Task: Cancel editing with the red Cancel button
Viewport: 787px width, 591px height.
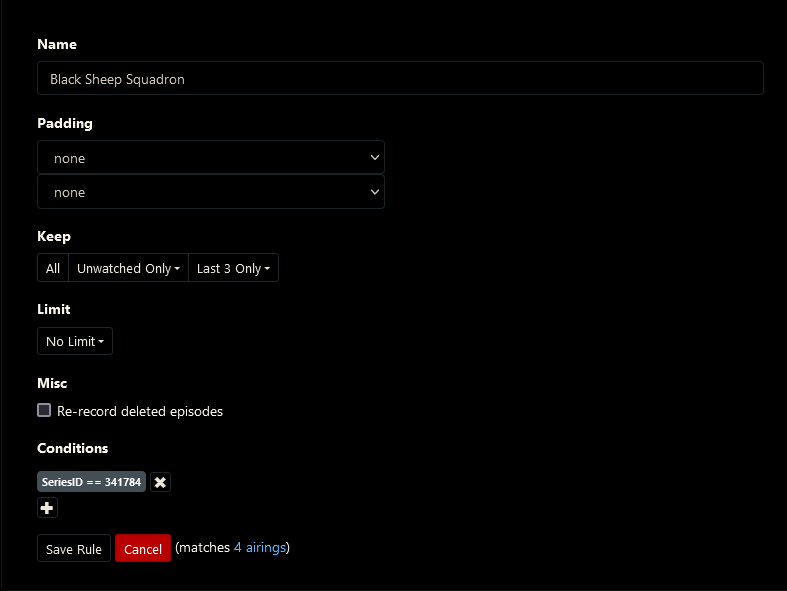Action: (143, 549)
